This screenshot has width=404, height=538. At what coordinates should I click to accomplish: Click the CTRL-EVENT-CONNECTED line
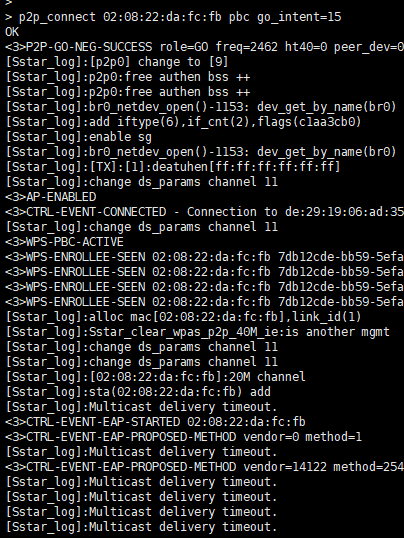205,212
